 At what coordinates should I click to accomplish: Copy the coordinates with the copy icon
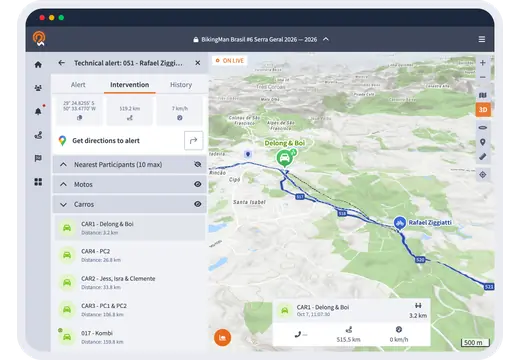coord(79,118)
